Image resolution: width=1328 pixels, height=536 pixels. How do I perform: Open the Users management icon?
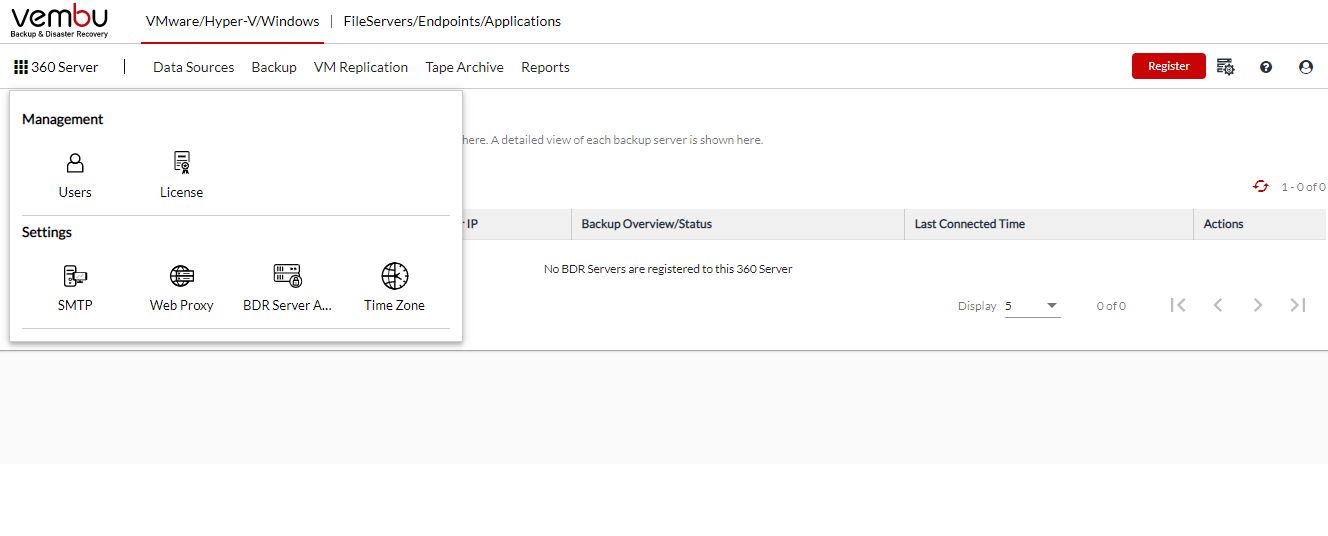pos(75,163)
